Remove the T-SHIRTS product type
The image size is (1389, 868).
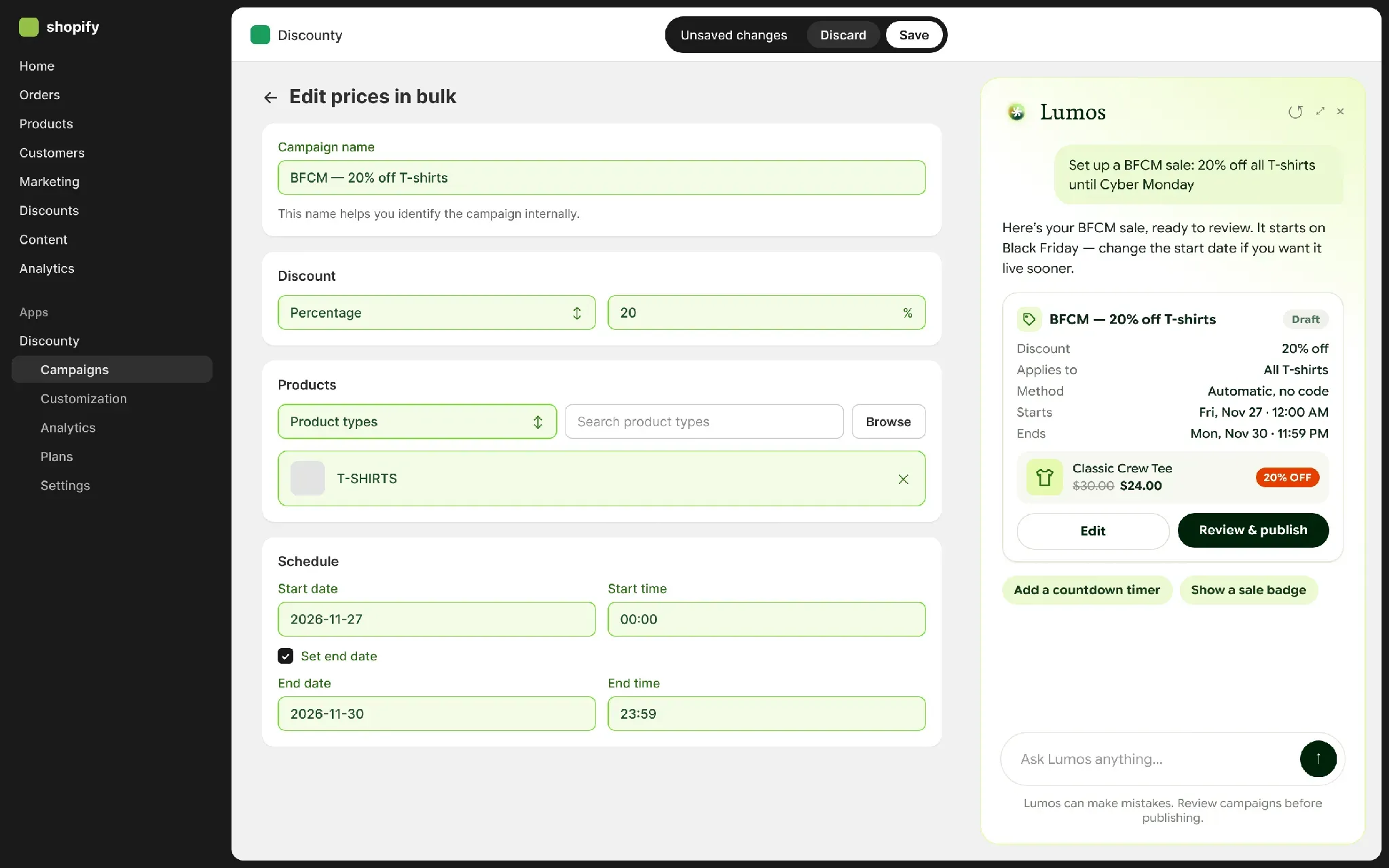(903, 479)
